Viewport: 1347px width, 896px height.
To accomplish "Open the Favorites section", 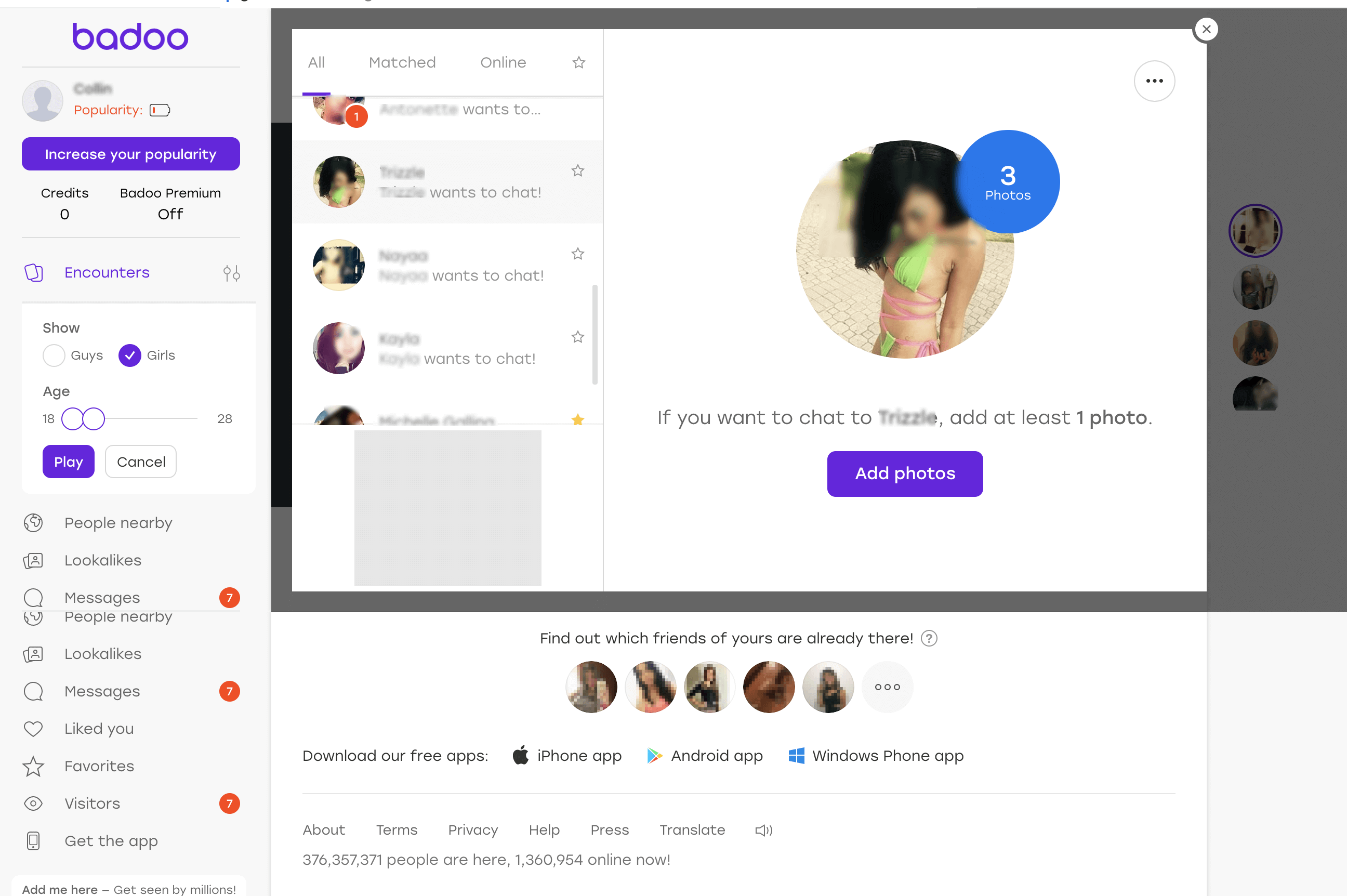I will [x=99, y=766].
